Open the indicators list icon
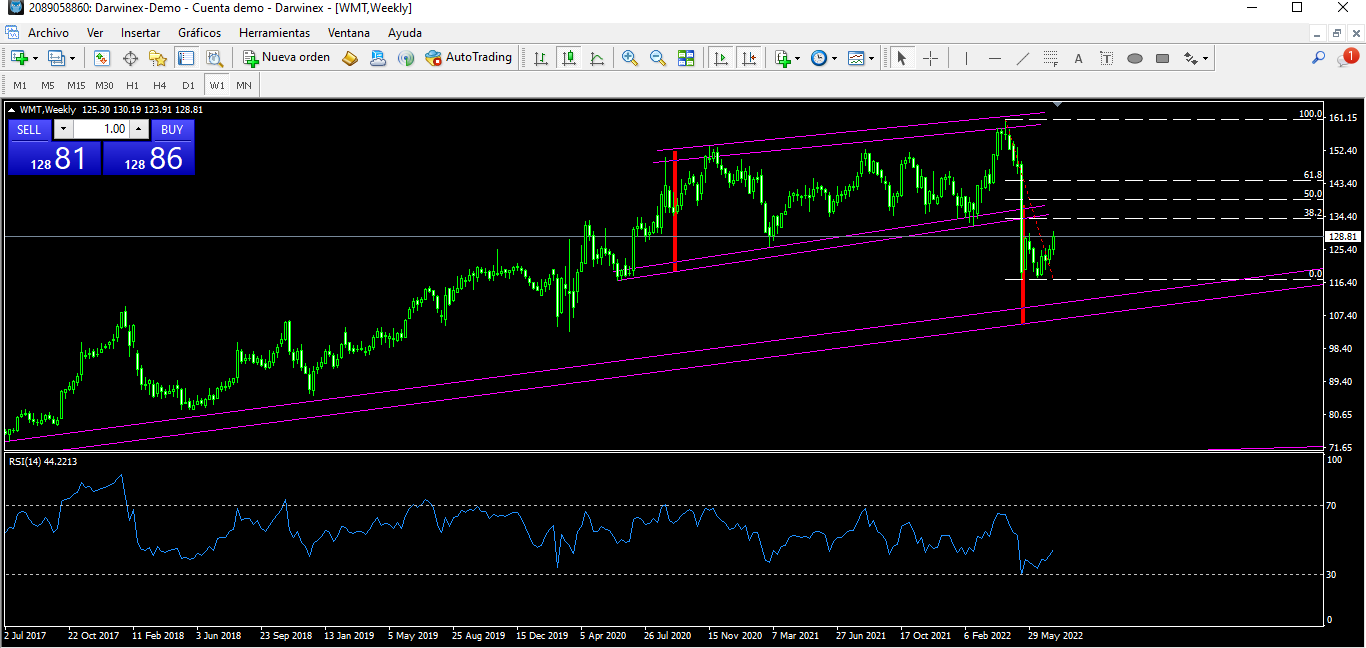The image size is (1366, 648). coord(783,58)
